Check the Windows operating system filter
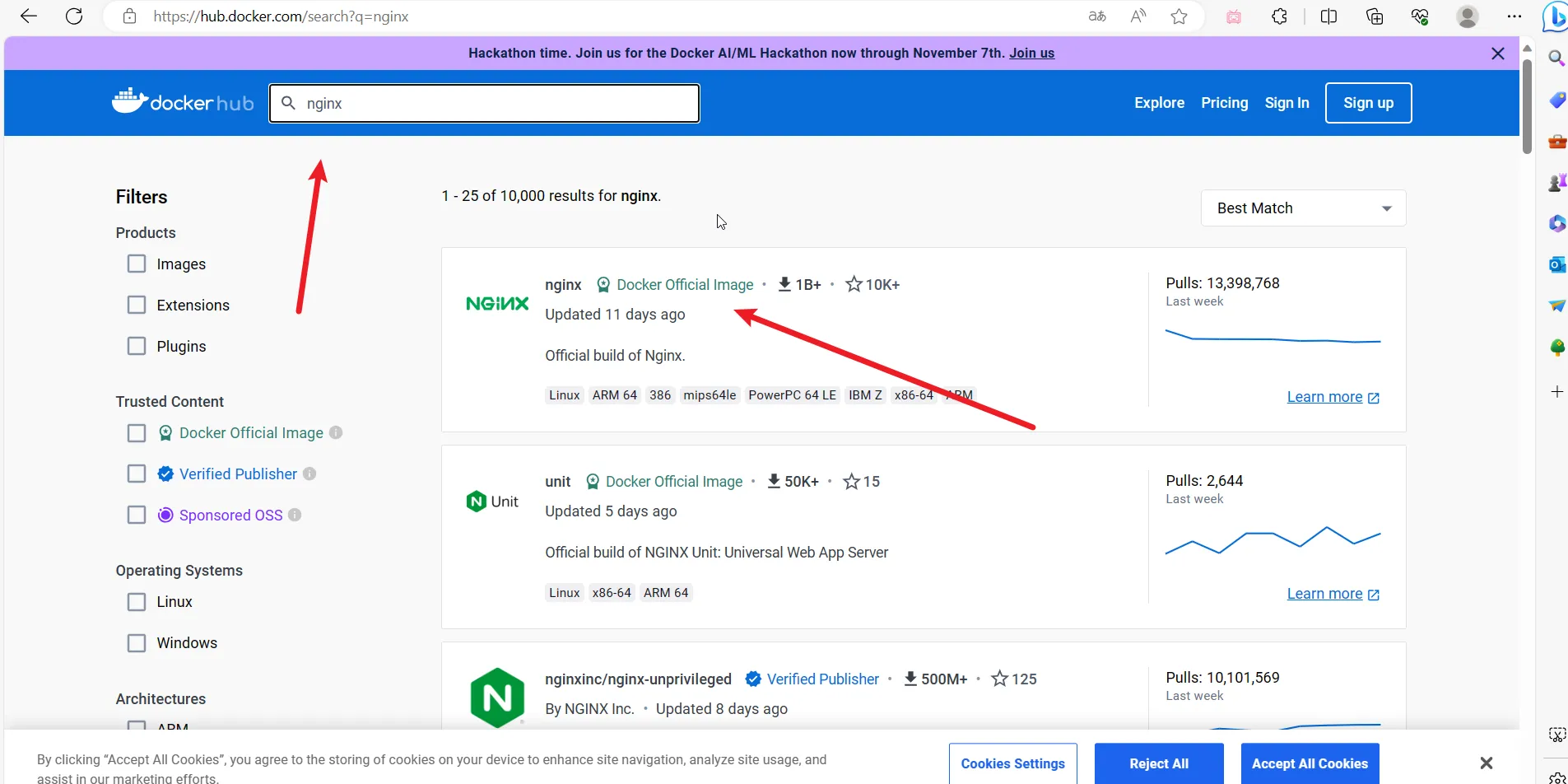This screenshot has height=784, width=1568. coord(137,643)
